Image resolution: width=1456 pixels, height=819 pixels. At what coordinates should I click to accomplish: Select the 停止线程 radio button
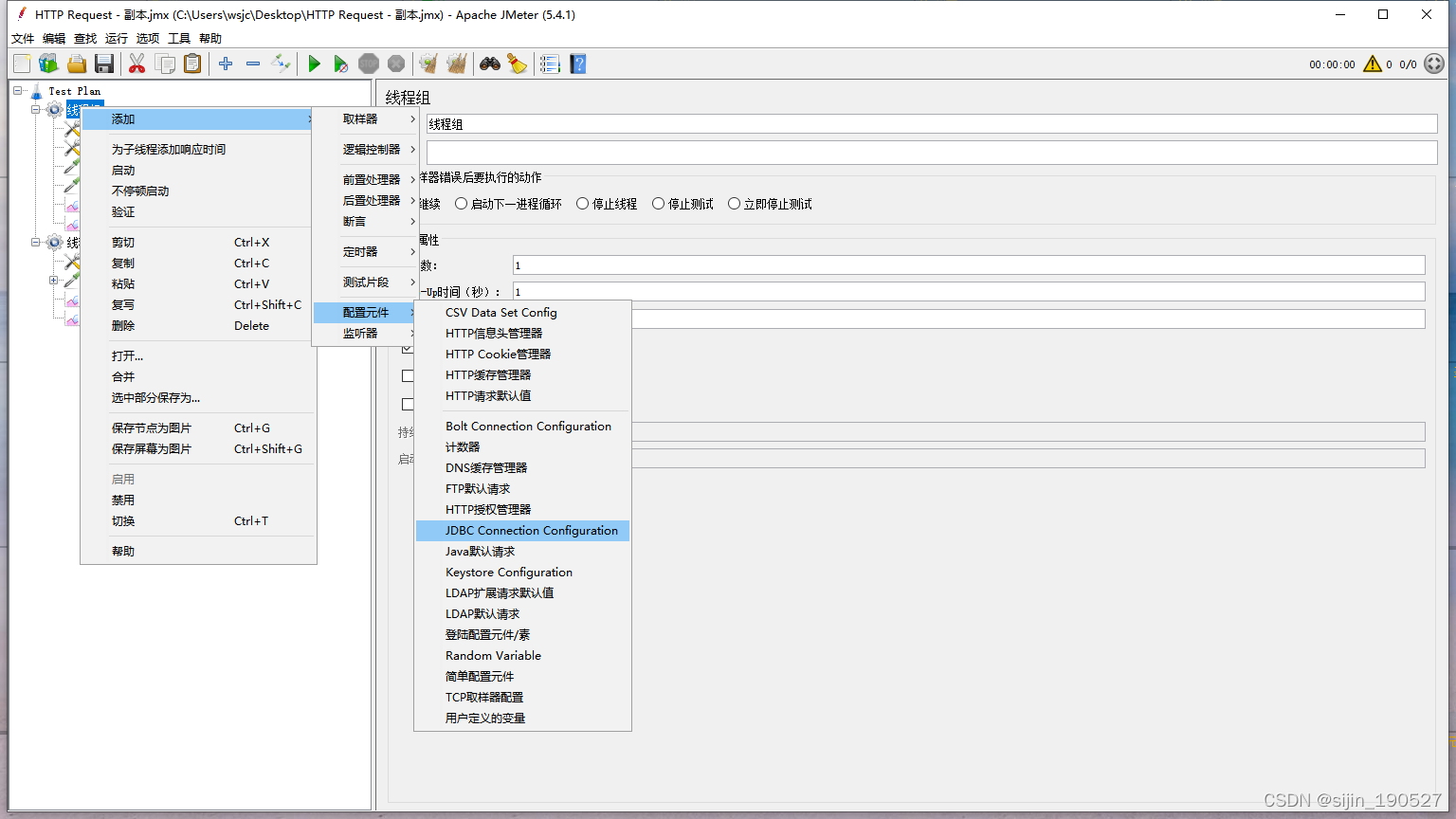(583, 204)
